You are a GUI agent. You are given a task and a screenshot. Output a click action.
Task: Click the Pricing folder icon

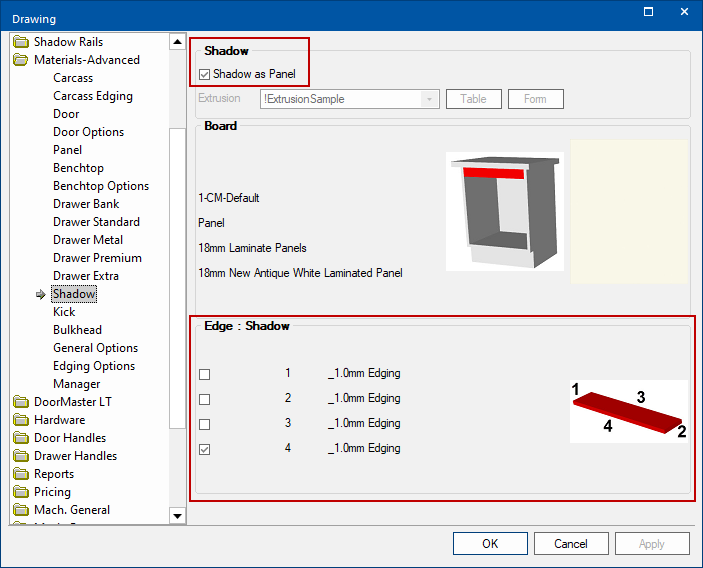pos(21,492)
